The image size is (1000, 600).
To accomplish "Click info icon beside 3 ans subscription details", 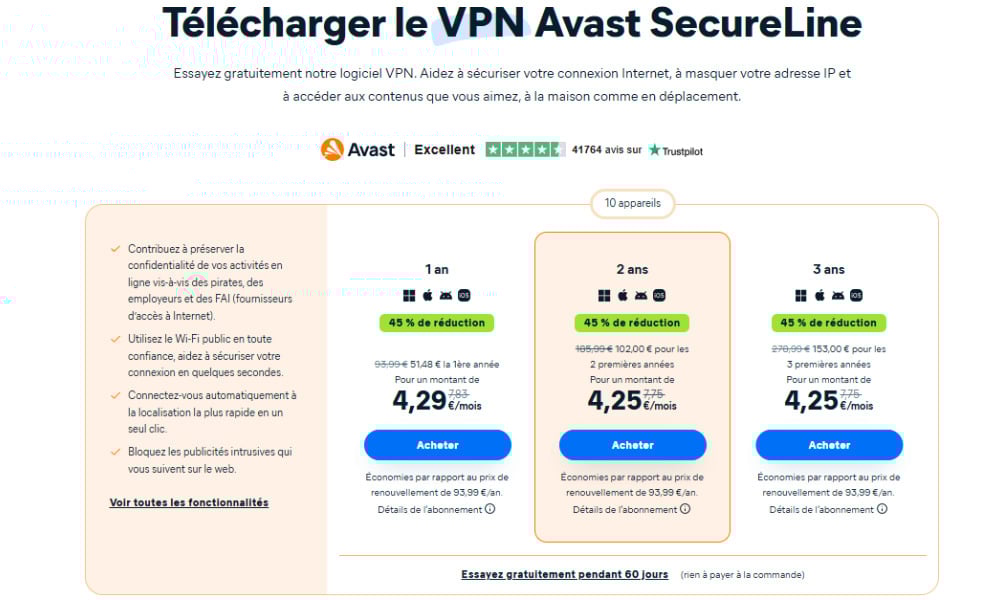I will (882, 509).
